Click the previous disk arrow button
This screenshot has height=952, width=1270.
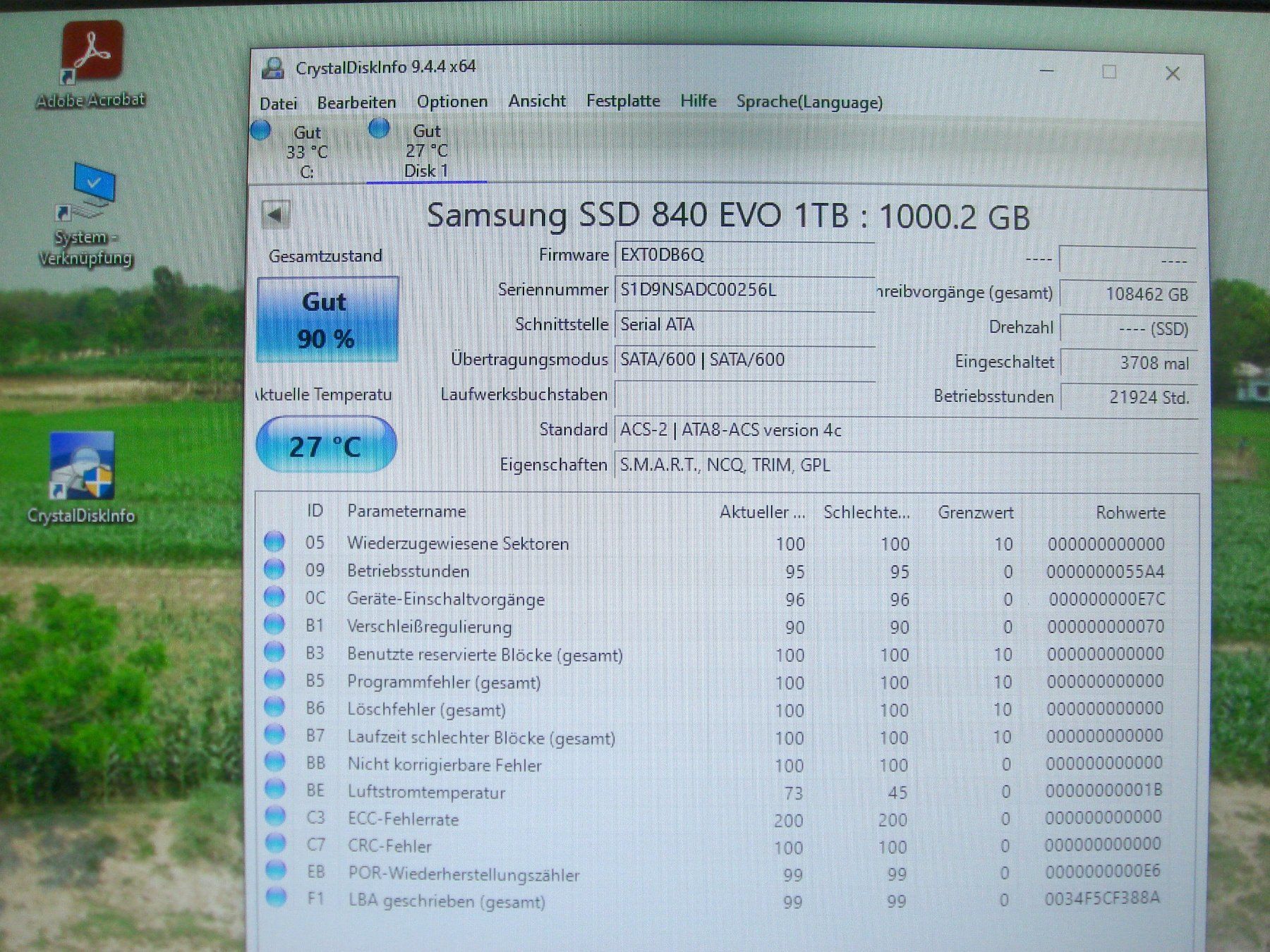(276, 214)
